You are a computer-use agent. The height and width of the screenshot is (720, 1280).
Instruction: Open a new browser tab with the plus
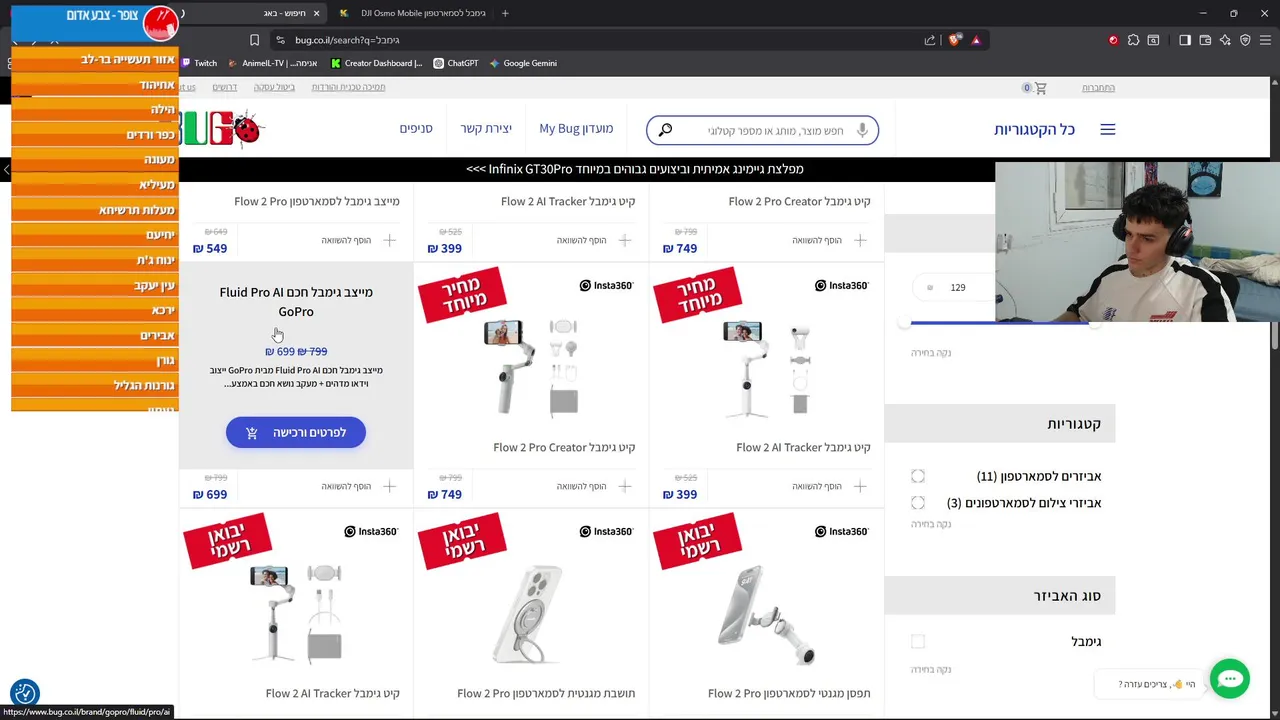click(505, 13)
